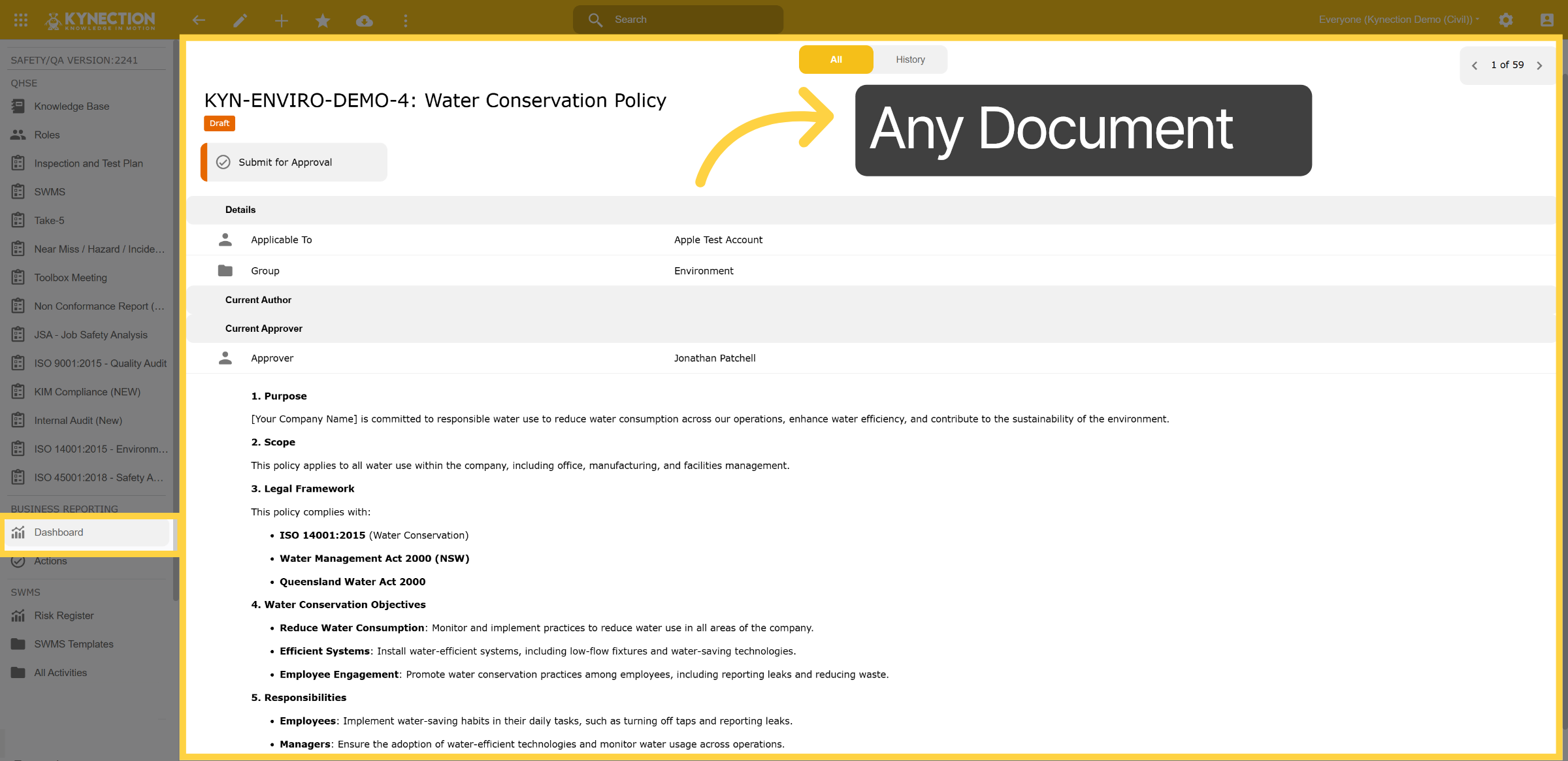1568x761 pixels.
Task: Click the Knowledge Base sidebar icon
Action: point(18,106)
